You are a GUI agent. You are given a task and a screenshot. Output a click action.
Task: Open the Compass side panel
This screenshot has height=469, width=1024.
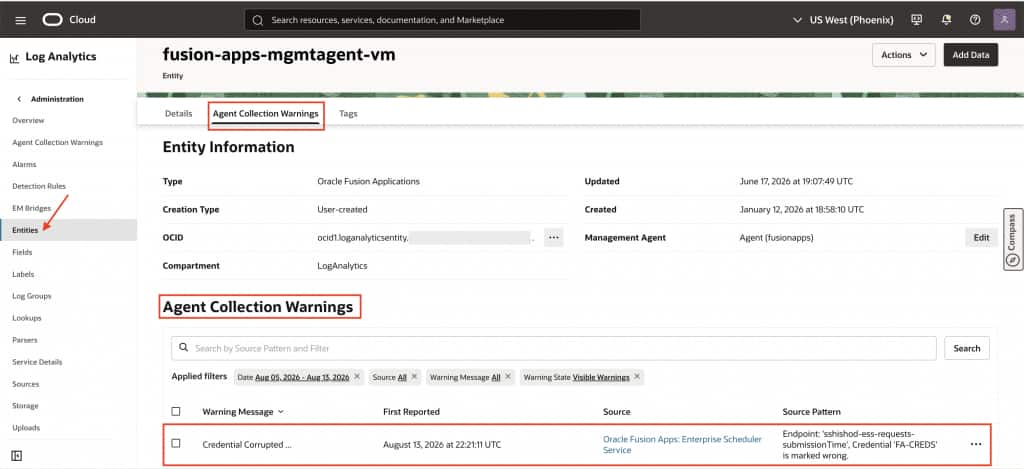click(x=1012, y=239)
